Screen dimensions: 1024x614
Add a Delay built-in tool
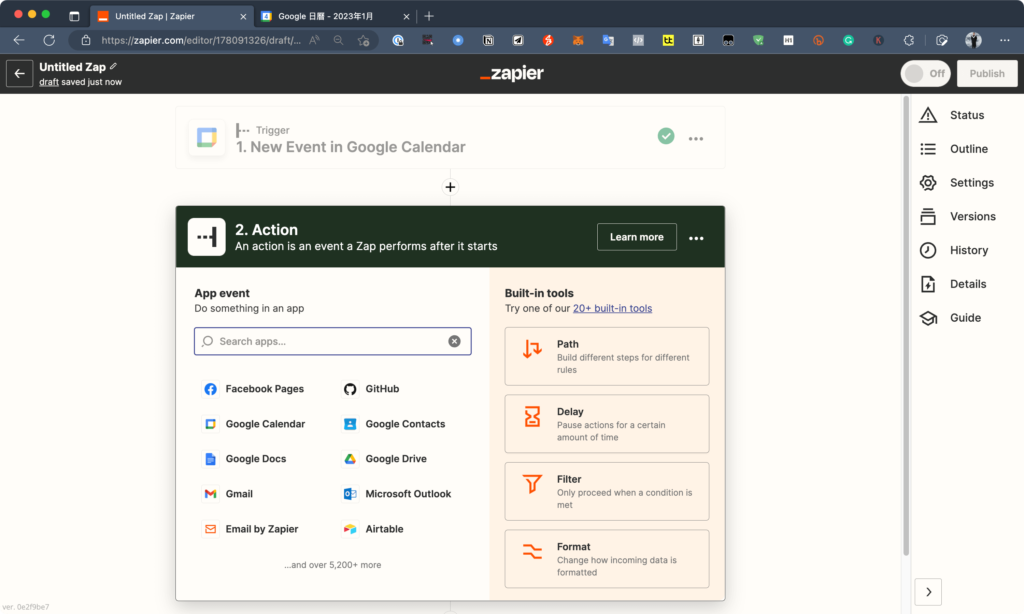click(x=607, y=424)
